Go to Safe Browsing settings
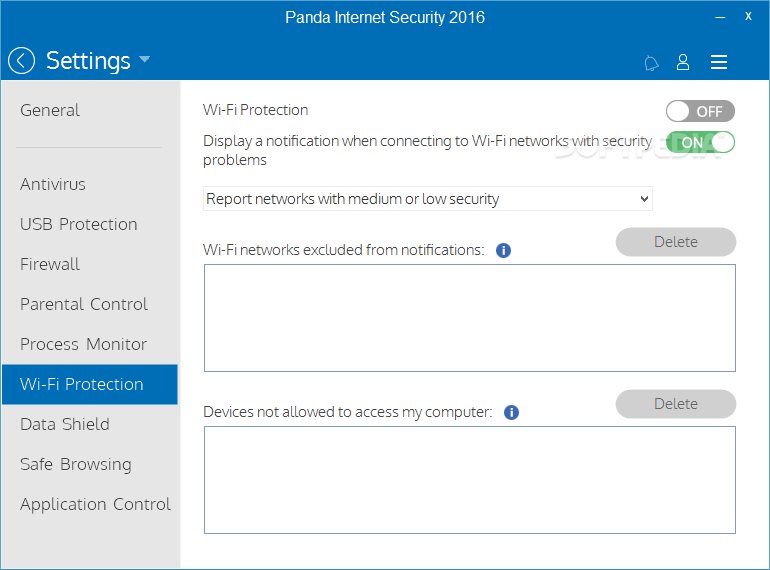Screen dimensions: 770x570 (76, 464)
